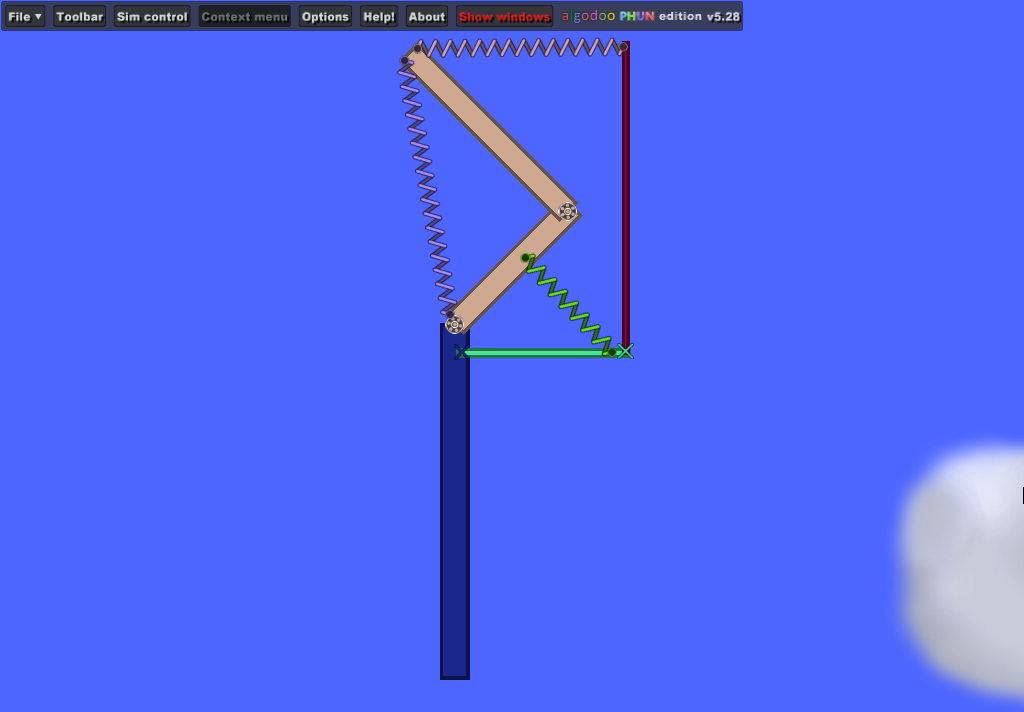Select the purple zigzag spring
Viewport: 1024px width, 712px height.
[x=427, y=187]
